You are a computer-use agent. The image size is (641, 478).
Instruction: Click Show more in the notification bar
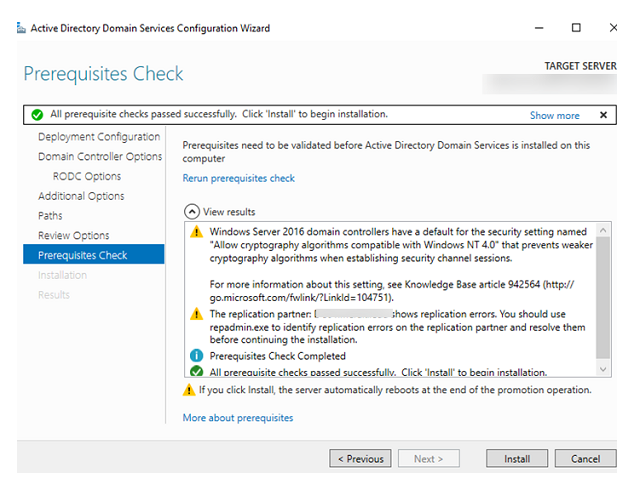(x=554, y=115)
